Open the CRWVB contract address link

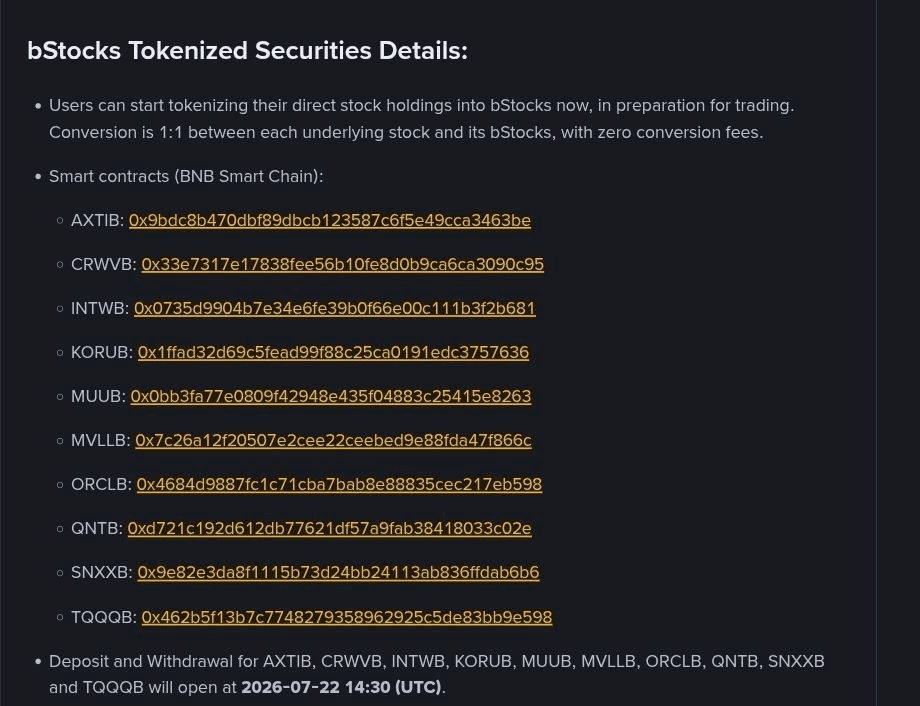tap(343, 264)
